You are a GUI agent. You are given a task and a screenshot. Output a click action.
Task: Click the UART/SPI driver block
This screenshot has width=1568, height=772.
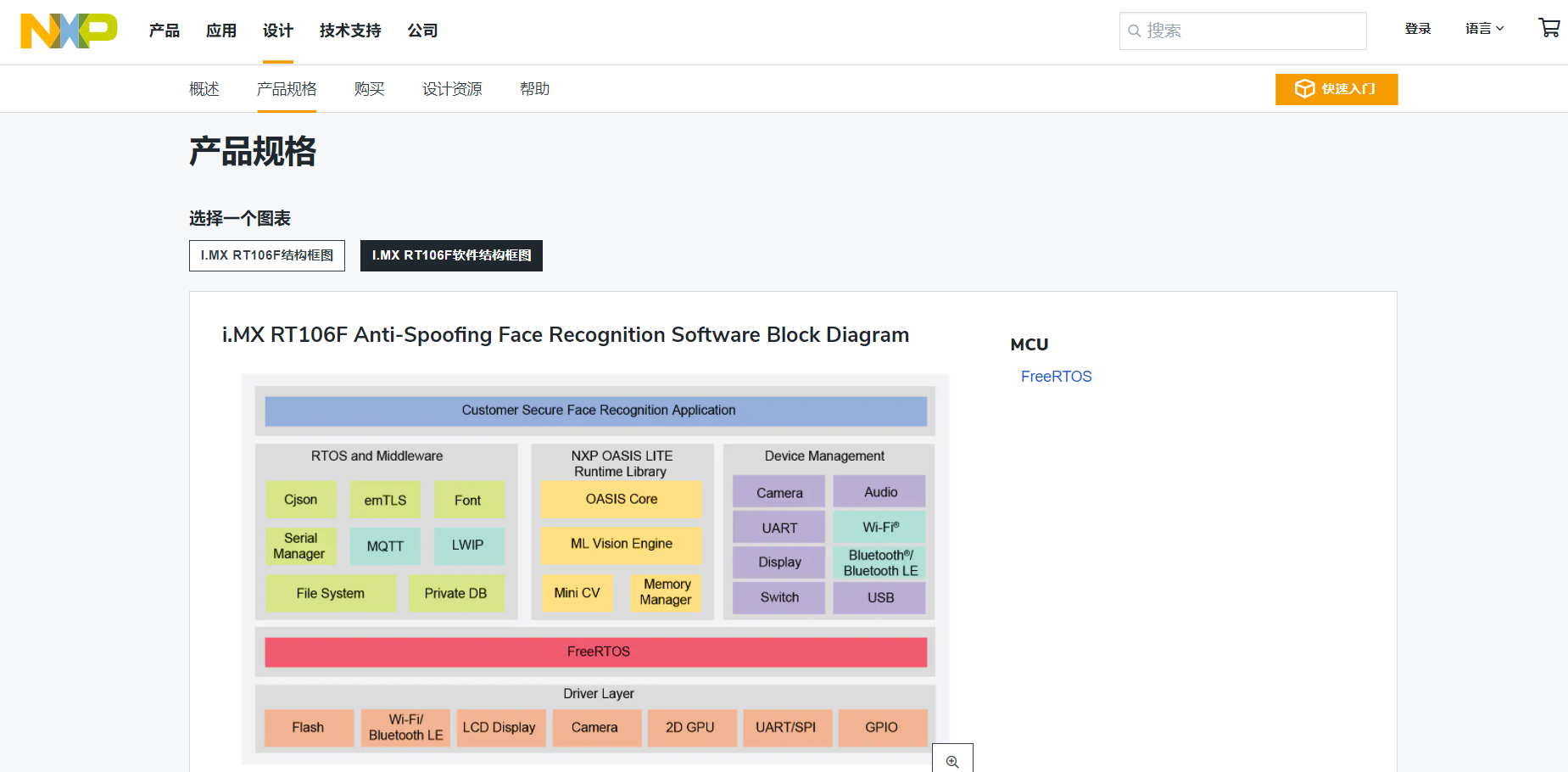pyautogui.click(x=787, y=728)
